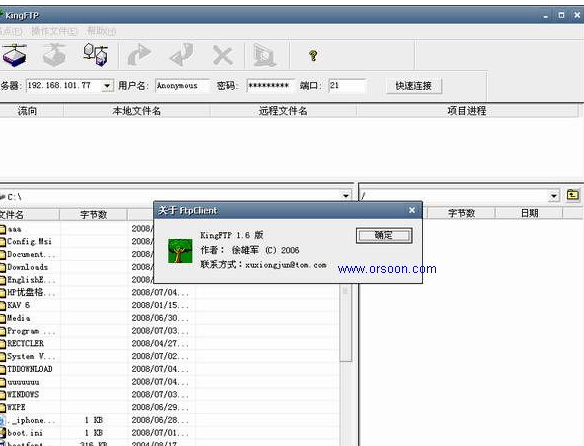The image size is (584, 446).
Task: Click the 本地文件名 column header
Action: 137,111
